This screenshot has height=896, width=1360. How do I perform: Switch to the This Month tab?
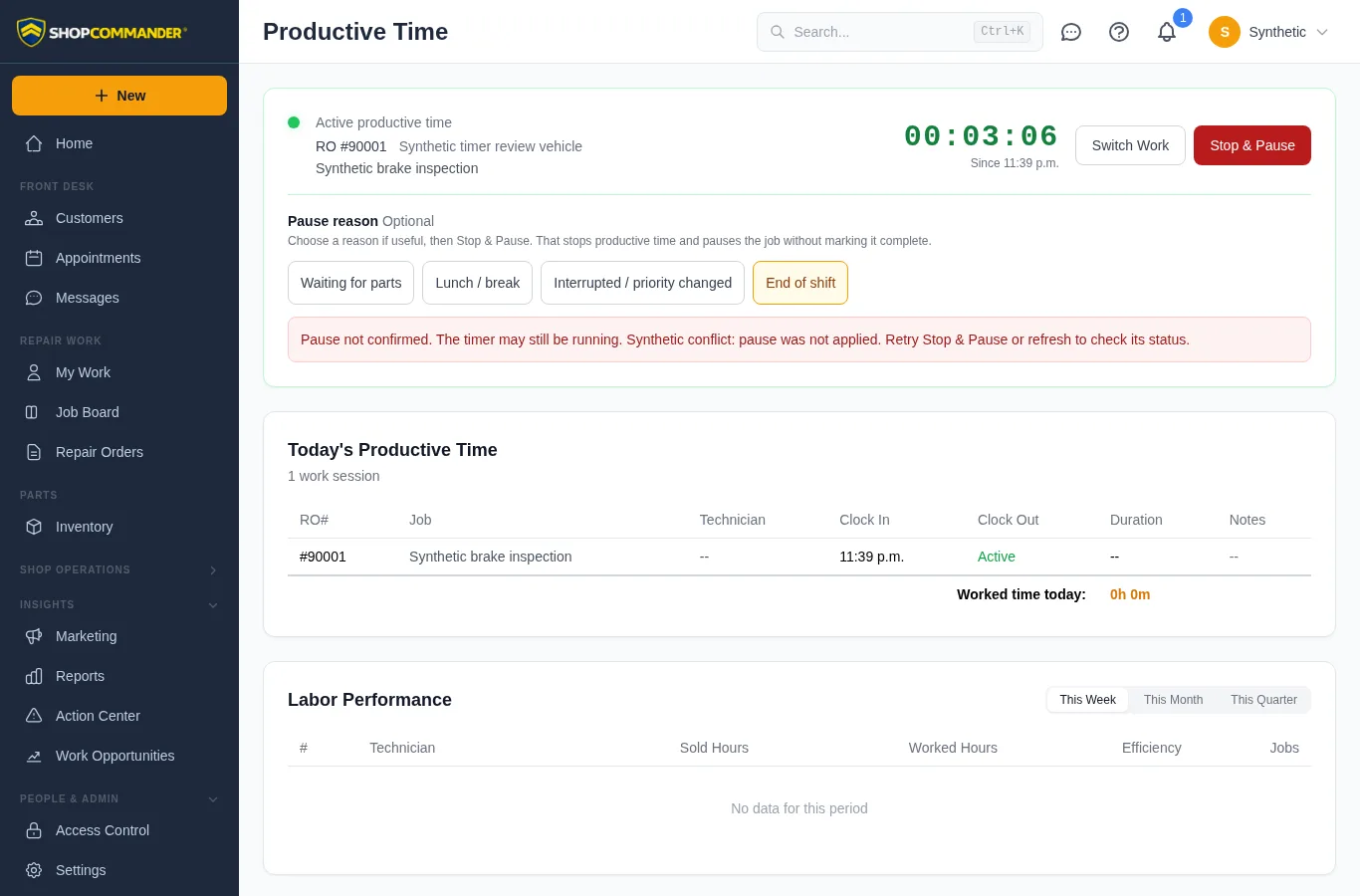click(x=1173, y=700)
